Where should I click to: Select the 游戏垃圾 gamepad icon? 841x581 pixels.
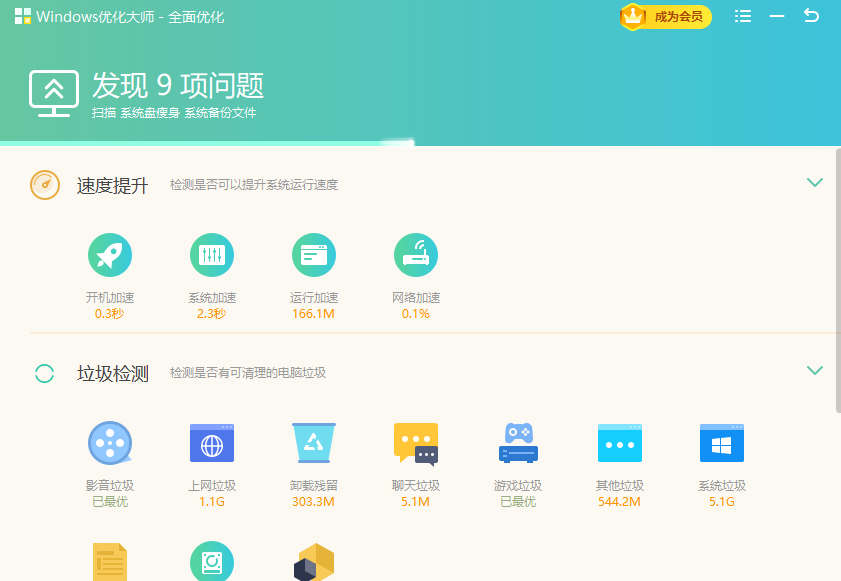pos(518,443)
